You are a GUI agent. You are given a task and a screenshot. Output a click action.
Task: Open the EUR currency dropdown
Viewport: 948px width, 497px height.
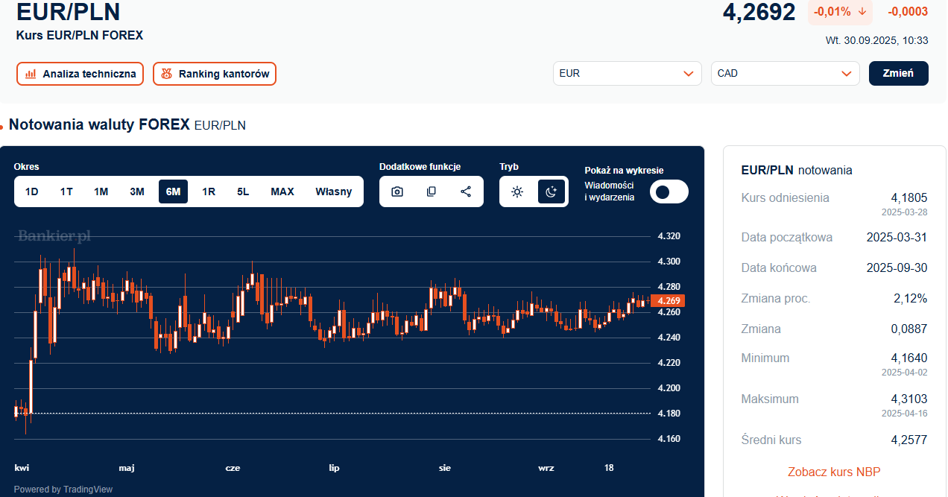pos(627,73)
